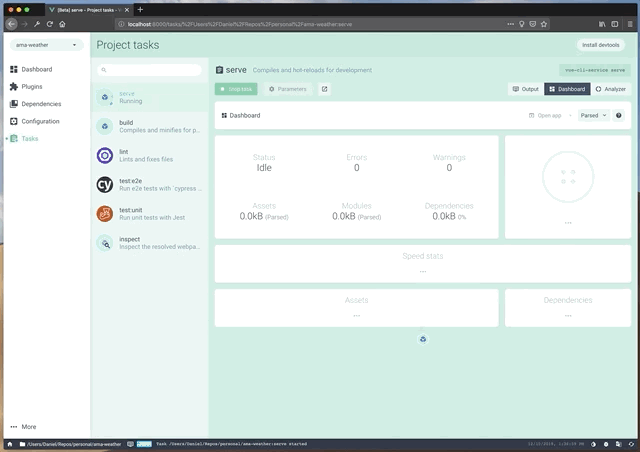Click the circular progress chart card

pyautogui.click(x=568, y=187)
